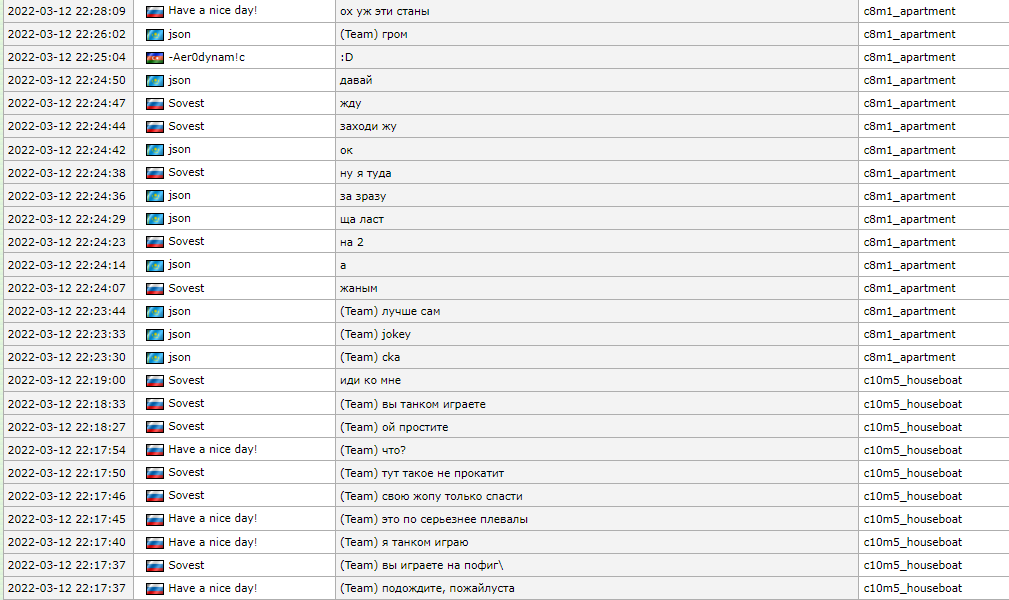Click c10m5_houseboat in the 22:18:33 row

click(912, 404)
